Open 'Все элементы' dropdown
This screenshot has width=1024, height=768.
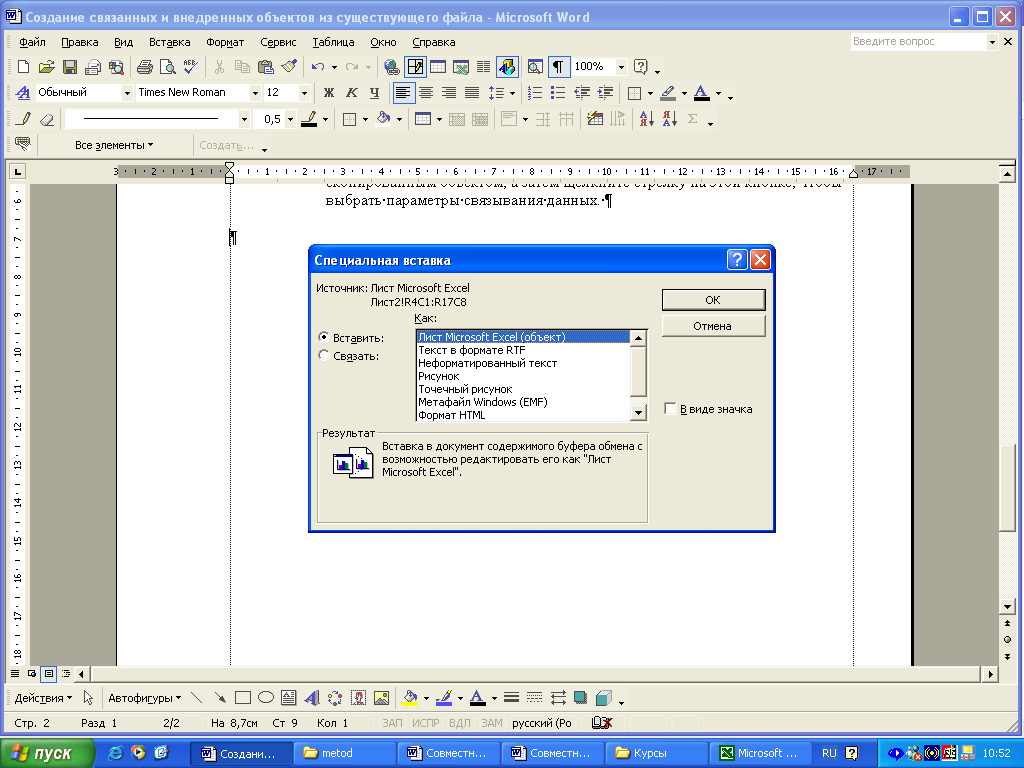point(114,145)
